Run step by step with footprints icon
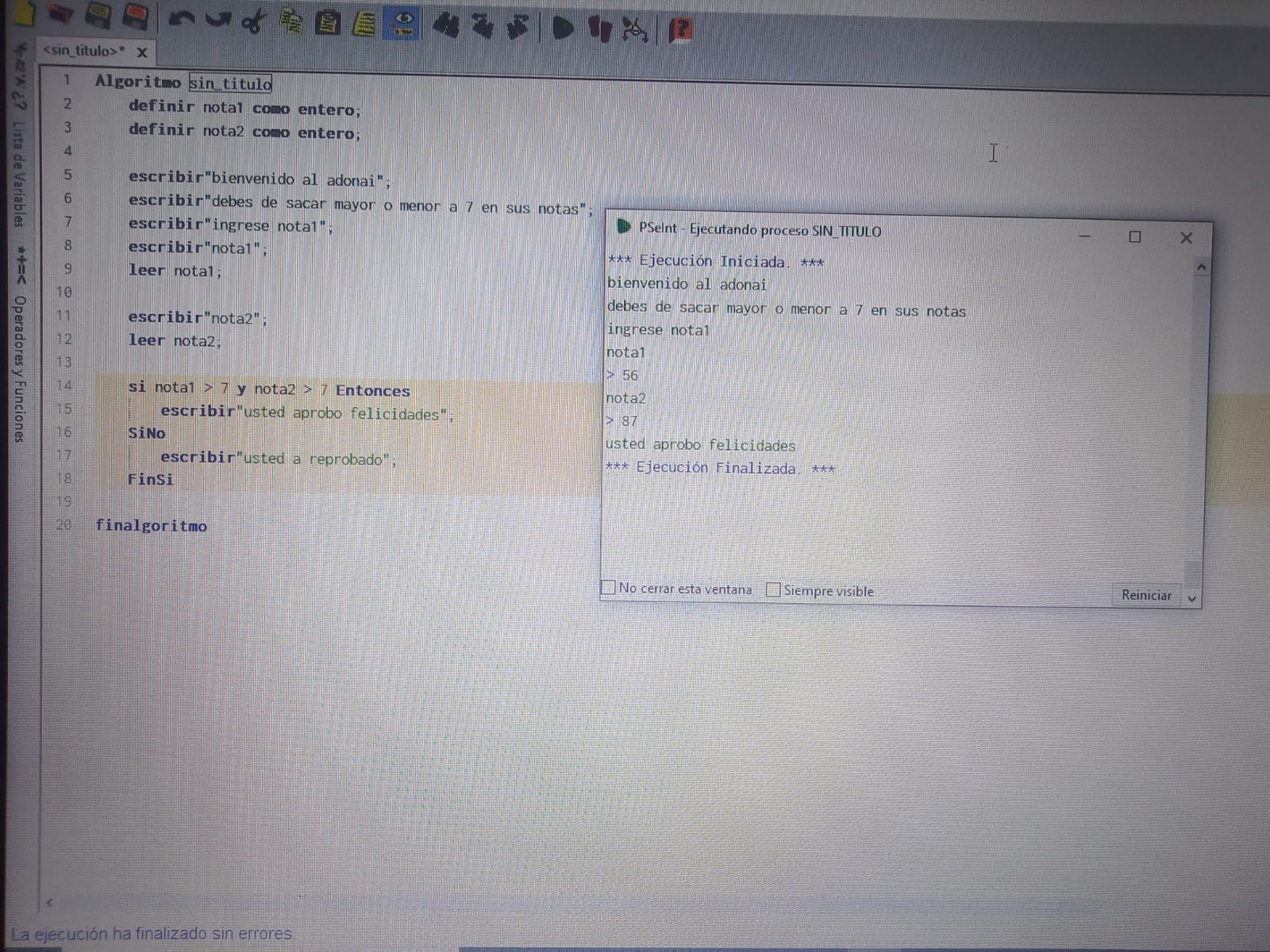The image size is (1270, 952). tap(600, 29)
